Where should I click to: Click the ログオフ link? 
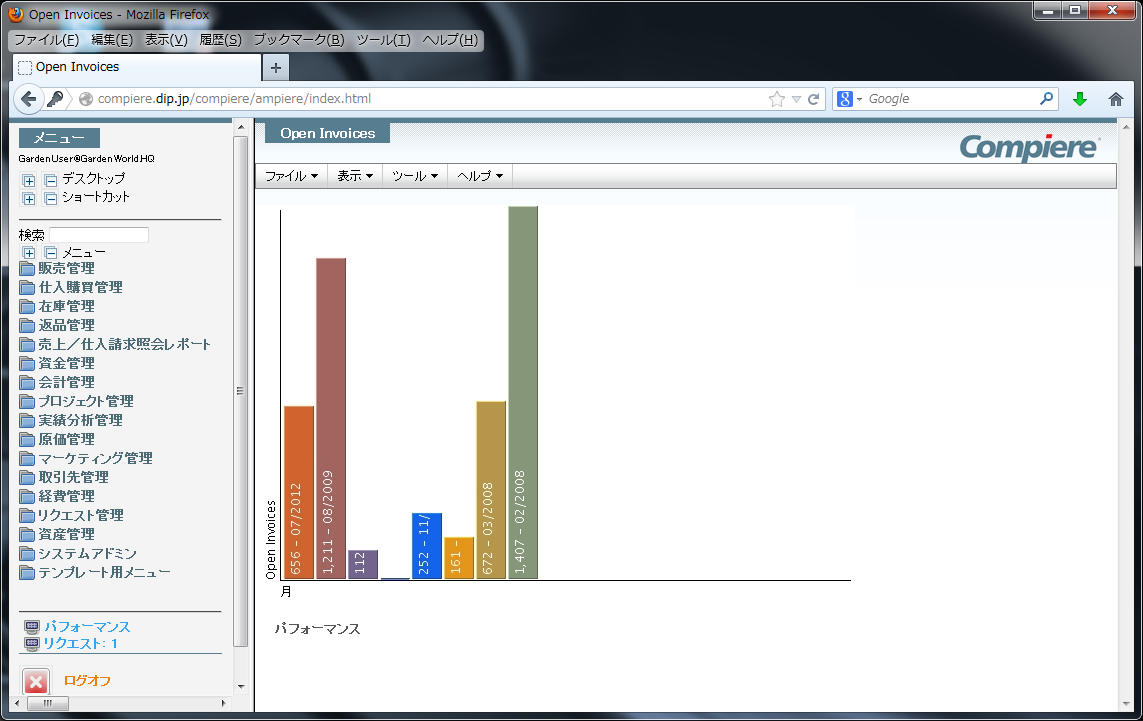coord(87,681)
